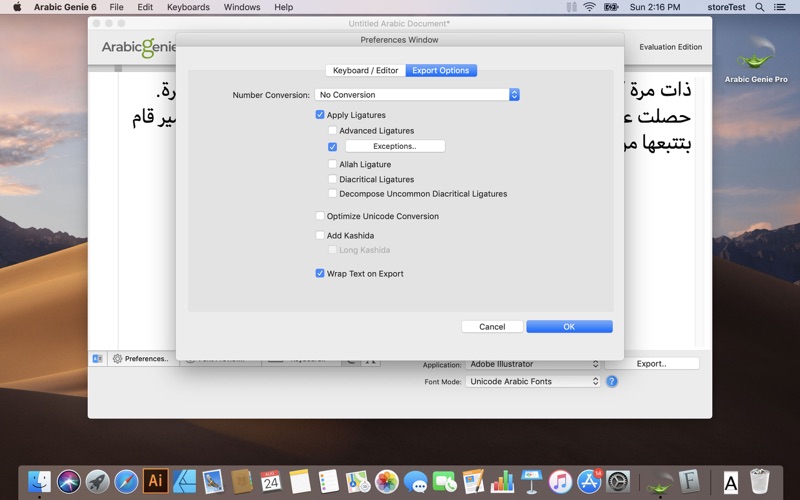Image resolution: width=800 pixels, height=500 pixels.
Task: Open Application dropdown showing Adobe Illustrator
Action: 533,364
